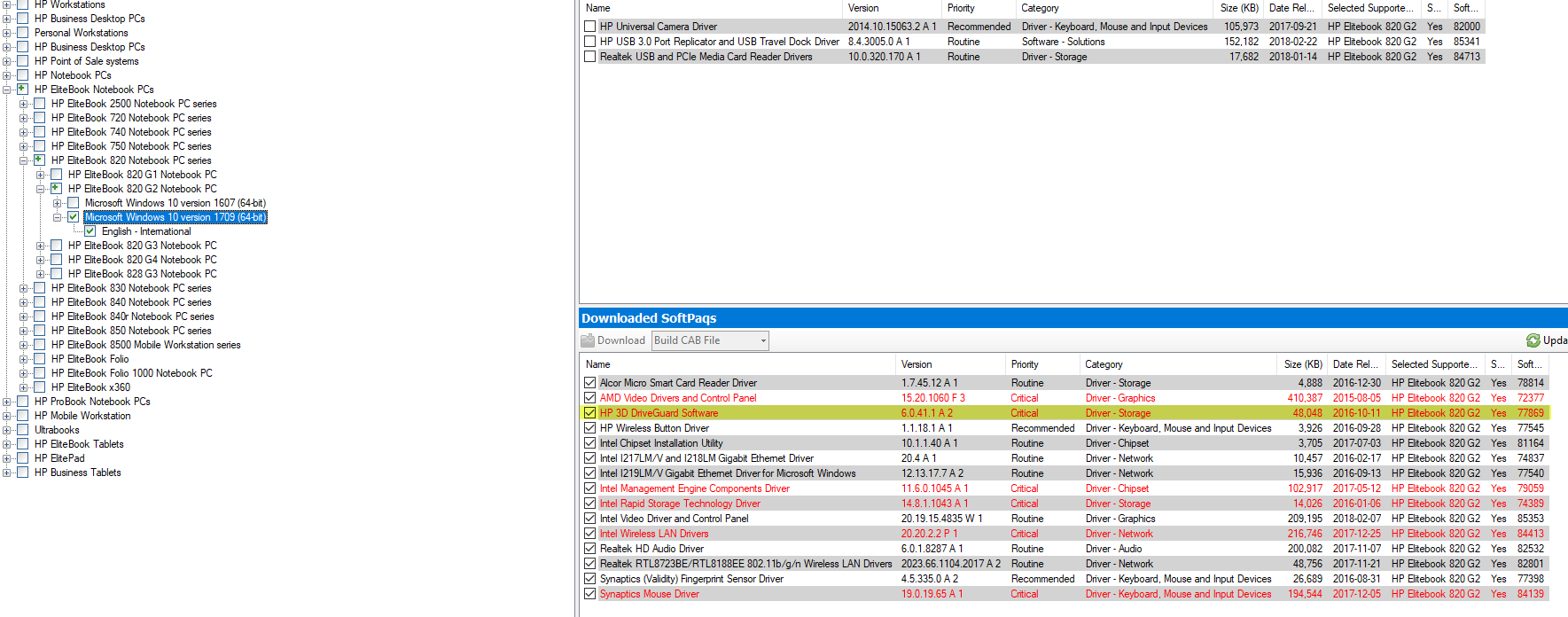Select HP ElitePad tree item
The image size is (1568, 617).
pyautogui.click(x=59, y=458)
